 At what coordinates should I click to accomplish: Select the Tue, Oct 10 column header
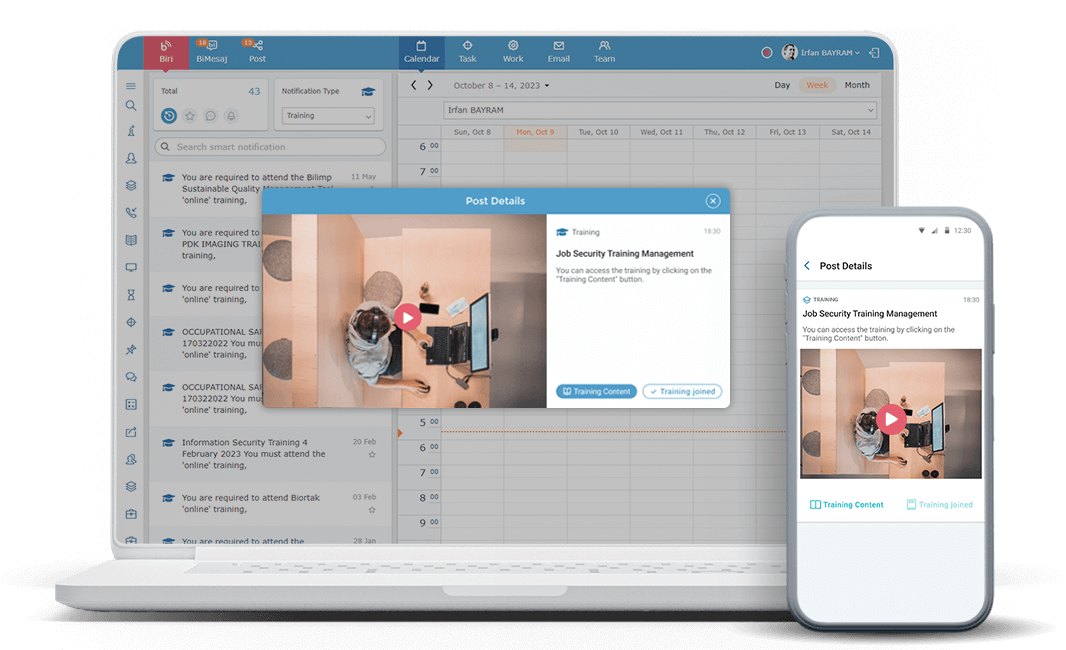coord(598,132)
